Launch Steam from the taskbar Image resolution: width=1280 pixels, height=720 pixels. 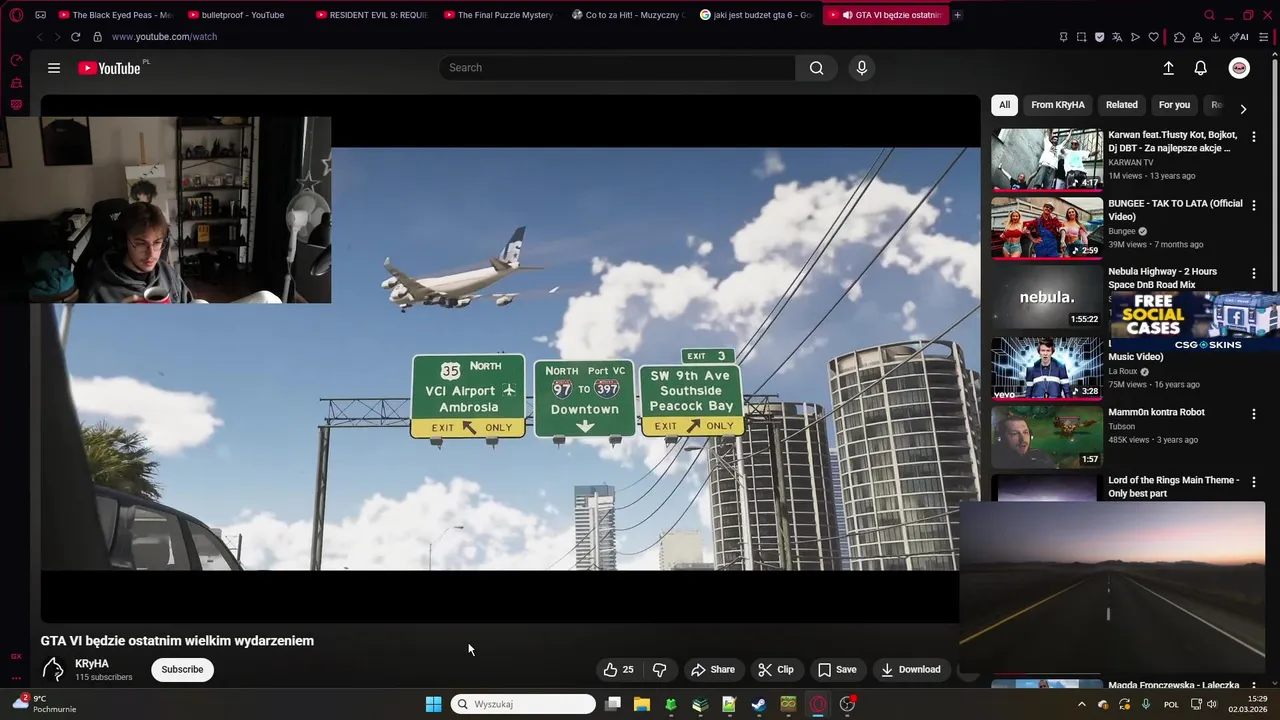[758, 704]
